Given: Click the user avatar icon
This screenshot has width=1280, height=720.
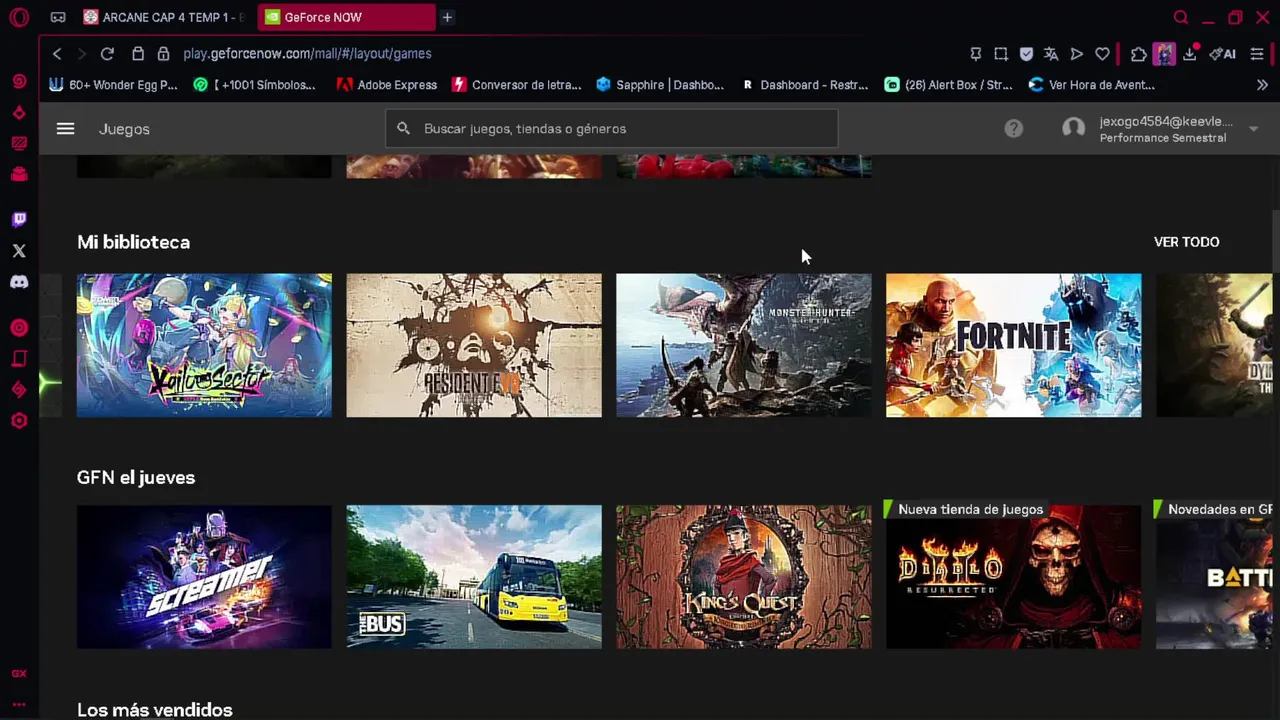Looking at the screenshot, I should click(x=1074, y=128).
